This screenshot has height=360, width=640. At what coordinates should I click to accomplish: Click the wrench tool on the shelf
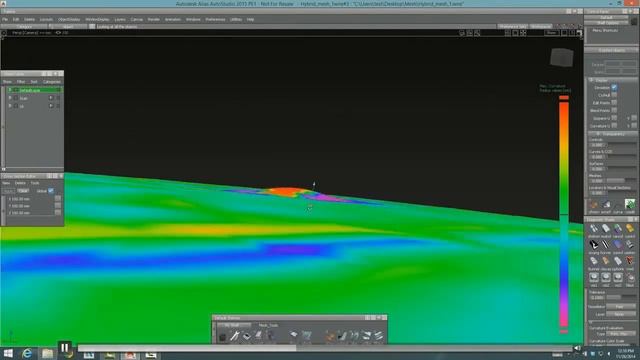234,336
